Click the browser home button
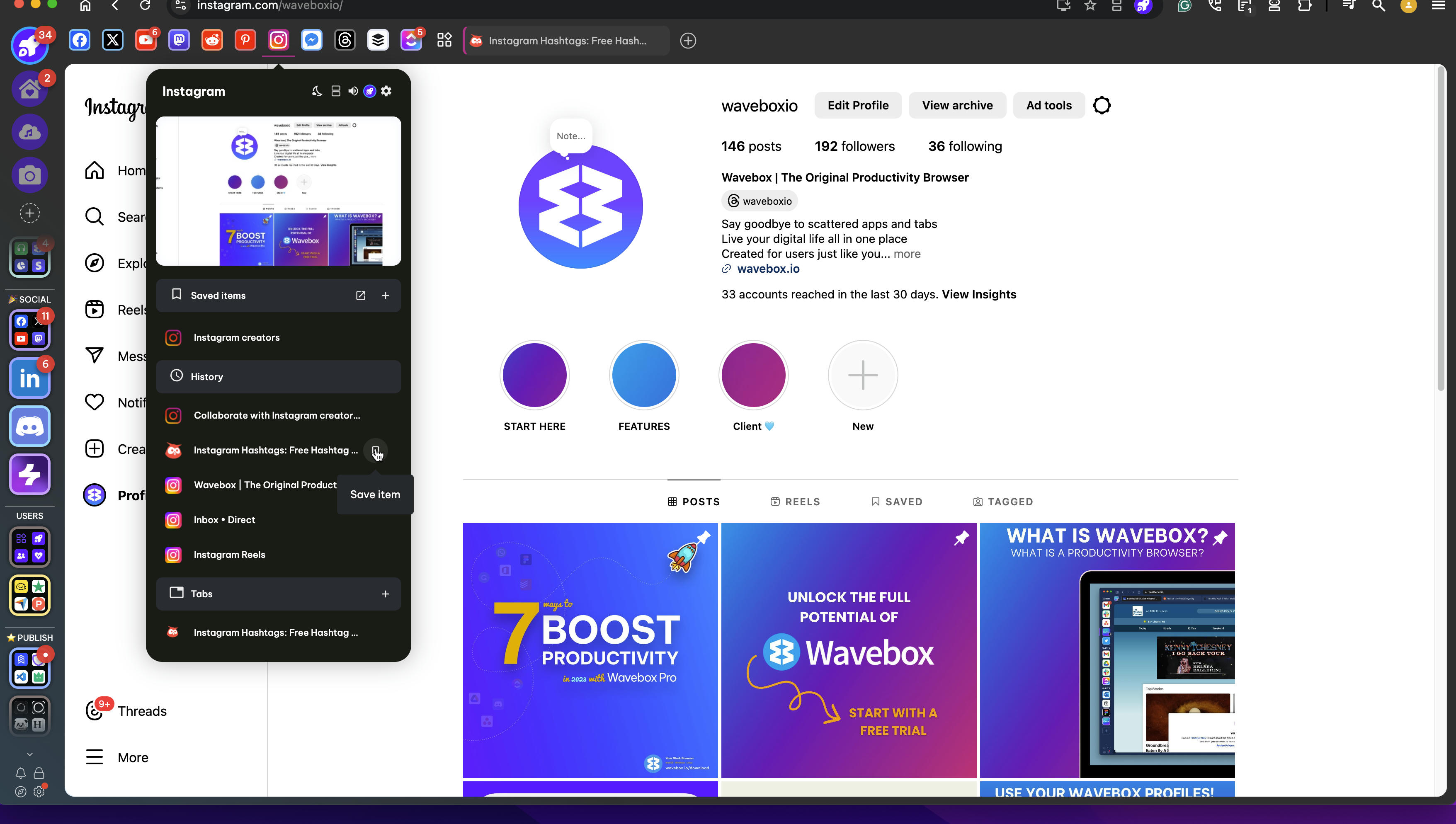This screenshot has width=1456, height=824. click(85, 6)
